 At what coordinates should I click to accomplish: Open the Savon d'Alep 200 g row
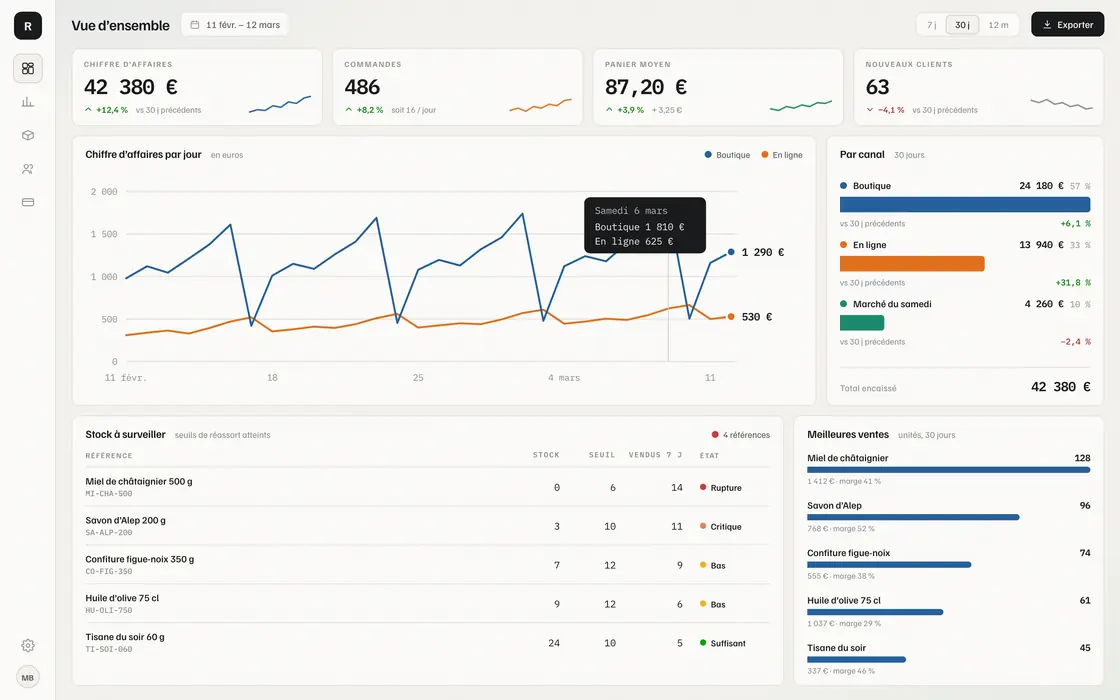pos(427,526)
